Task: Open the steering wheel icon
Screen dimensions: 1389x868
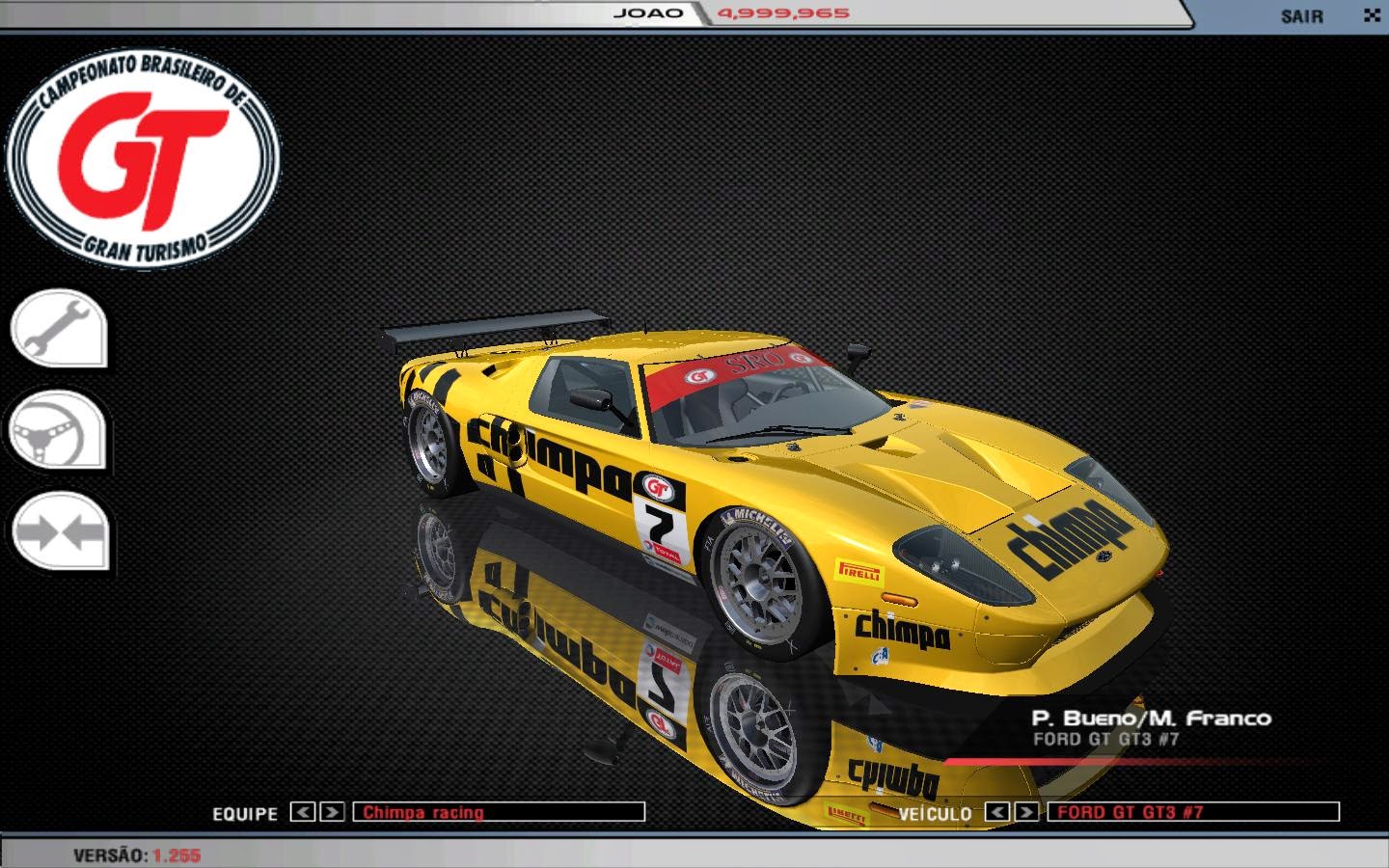Action: click(x=59, y=431)
